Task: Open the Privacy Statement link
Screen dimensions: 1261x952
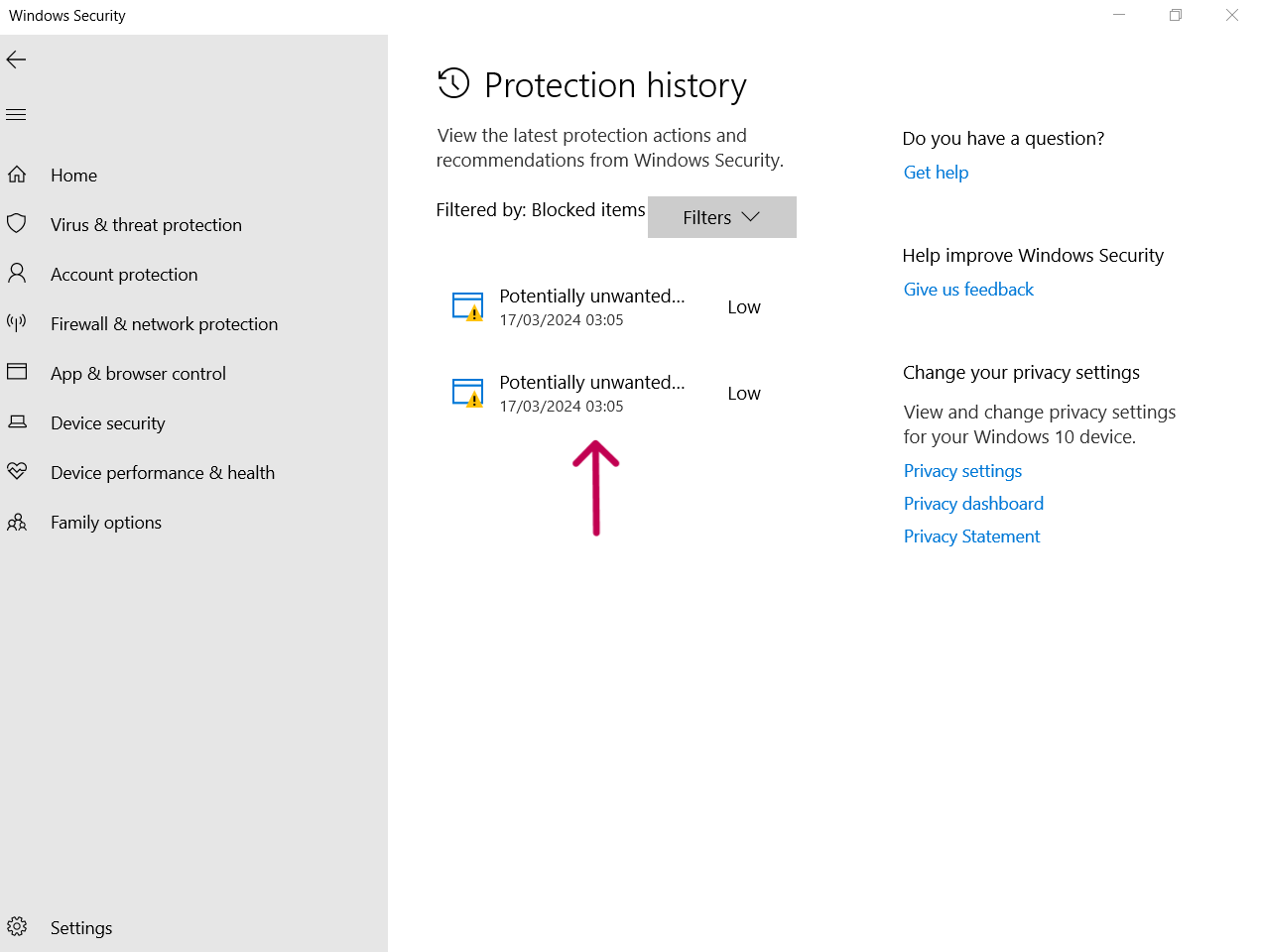Action: point(971,536)
